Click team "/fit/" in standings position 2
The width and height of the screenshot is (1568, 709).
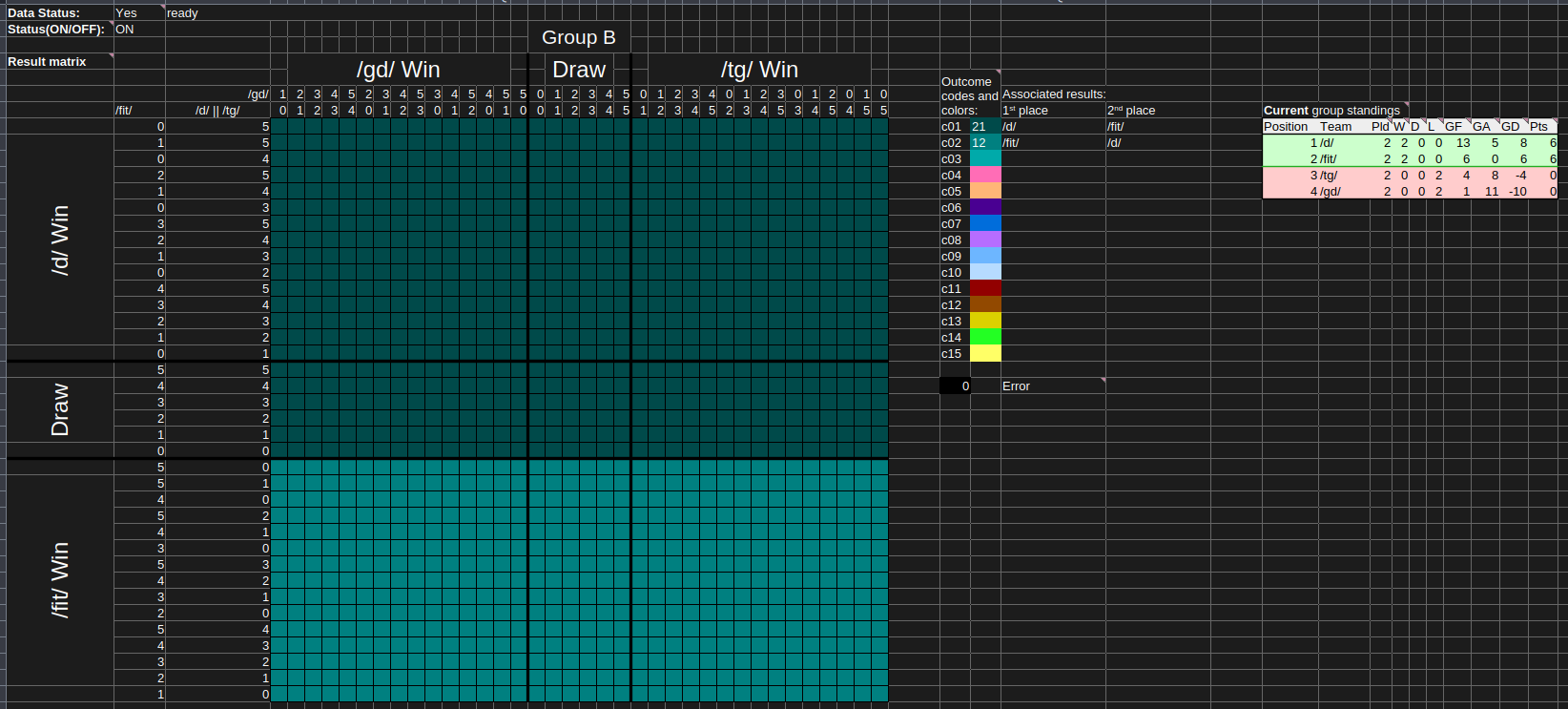click(1329, 159)
